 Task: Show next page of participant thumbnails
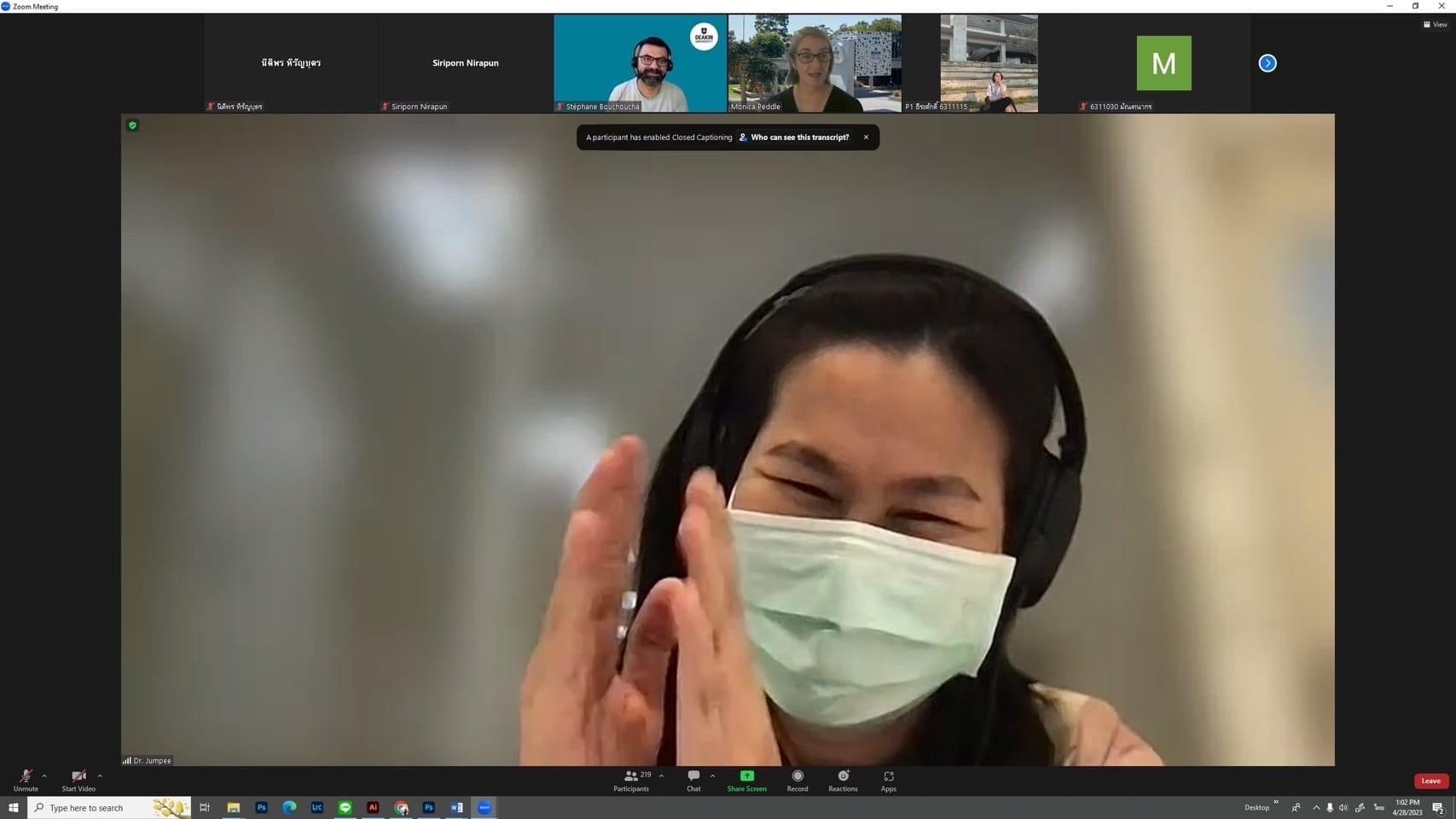[x=1267, y=63]
